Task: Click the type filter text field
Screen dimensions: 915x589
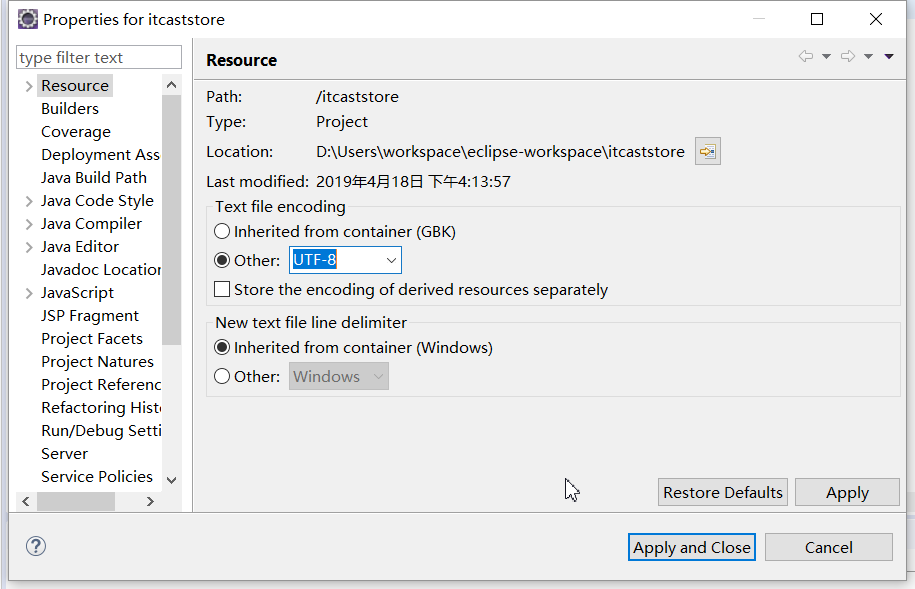Action: (x=99, y=58)
